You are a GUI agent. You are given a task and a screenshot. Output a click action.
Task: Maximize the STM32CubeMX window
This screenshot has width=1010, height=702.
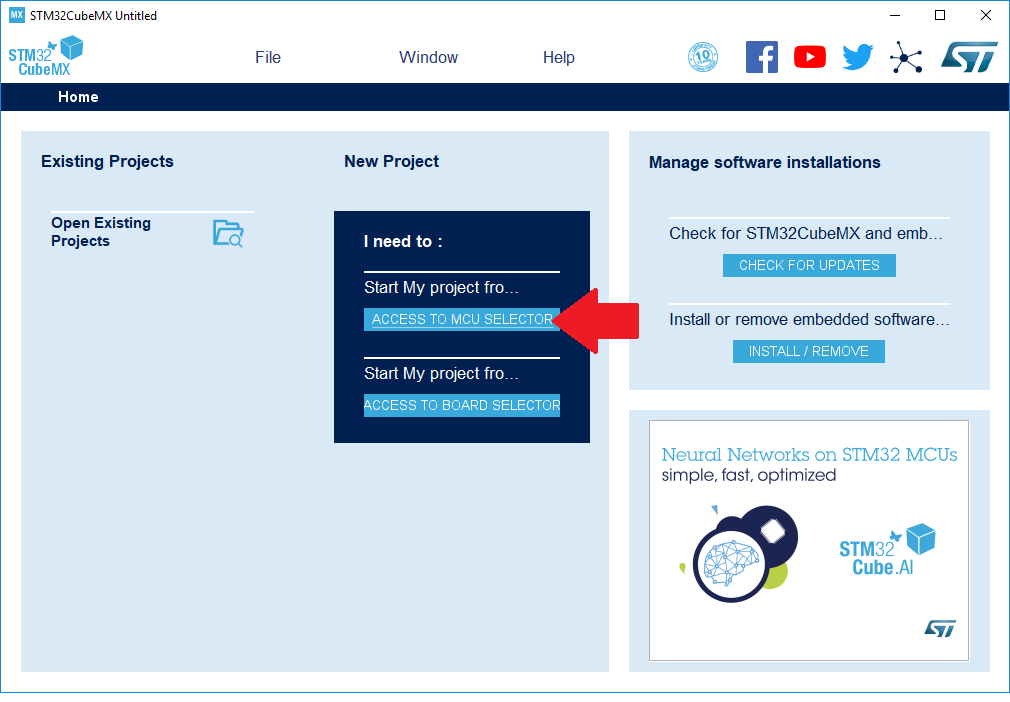(x=940, y=15)
